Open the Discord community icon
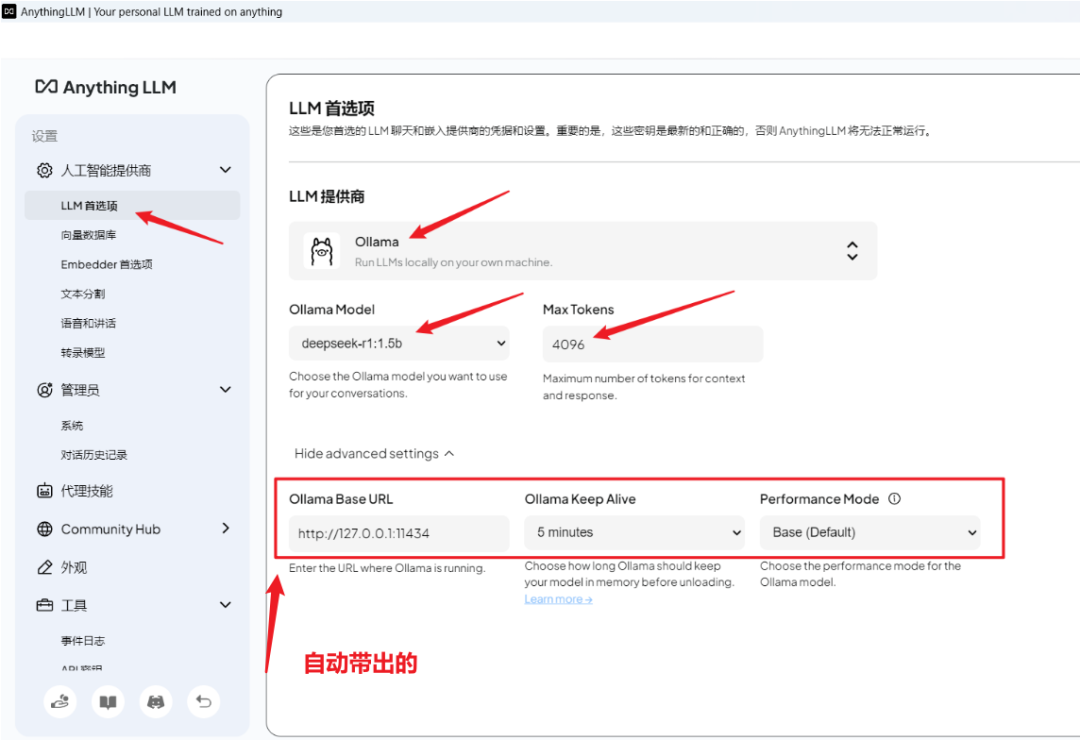Viewport: 1080px width, 740px height. 155,701
